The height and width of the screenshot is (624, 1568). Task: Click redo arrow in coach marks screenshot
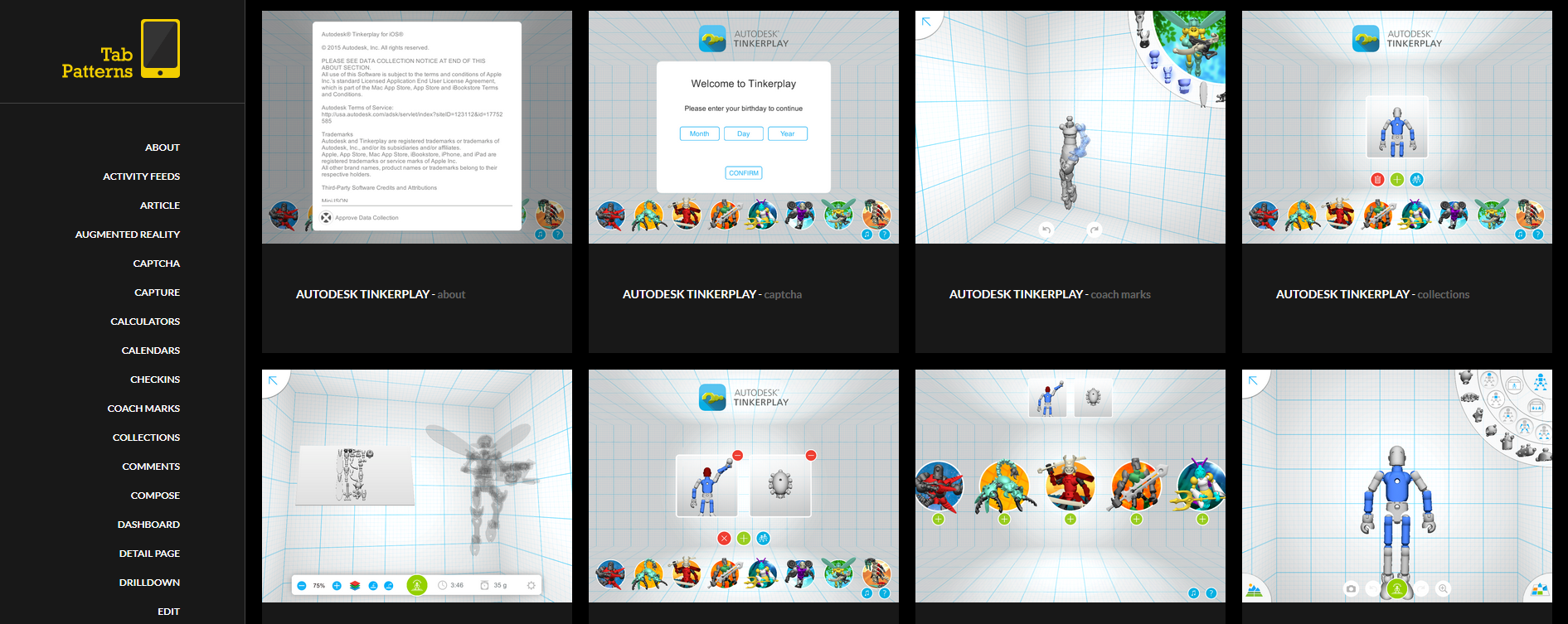(1095, 230)
